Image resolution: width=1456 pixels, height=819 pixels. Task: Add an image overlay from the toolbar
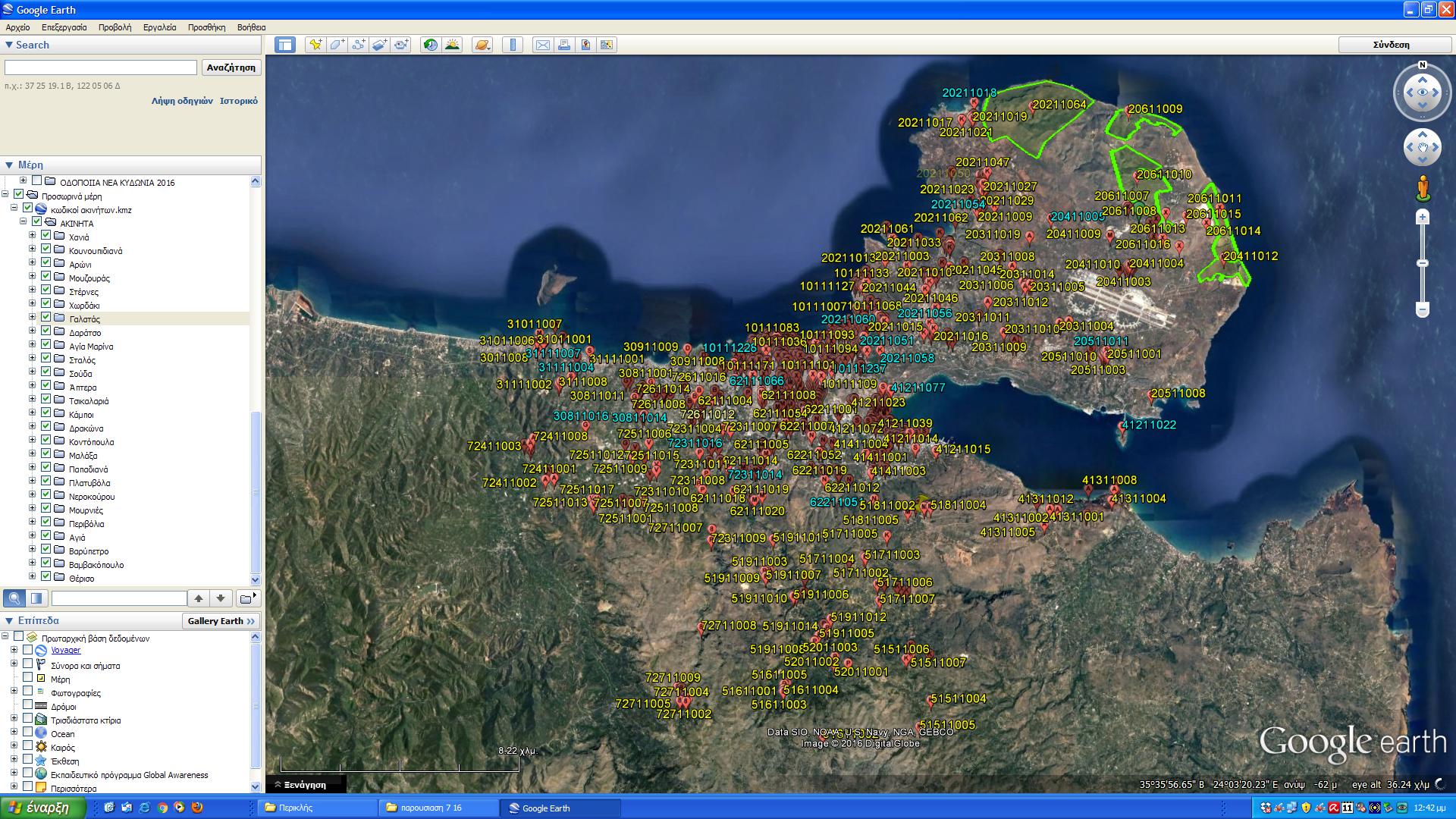click(x=379, y=45)
